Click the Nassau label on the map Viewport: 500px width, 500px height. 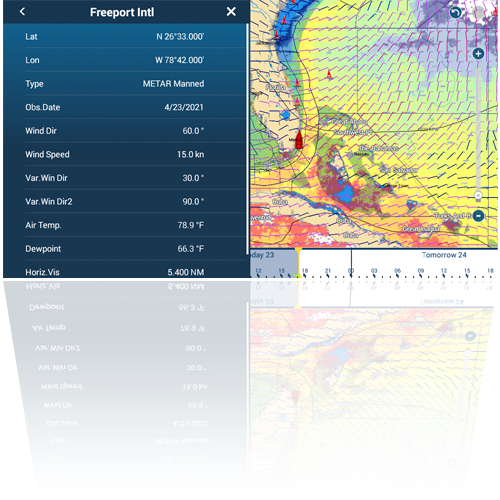coord(361,154)
